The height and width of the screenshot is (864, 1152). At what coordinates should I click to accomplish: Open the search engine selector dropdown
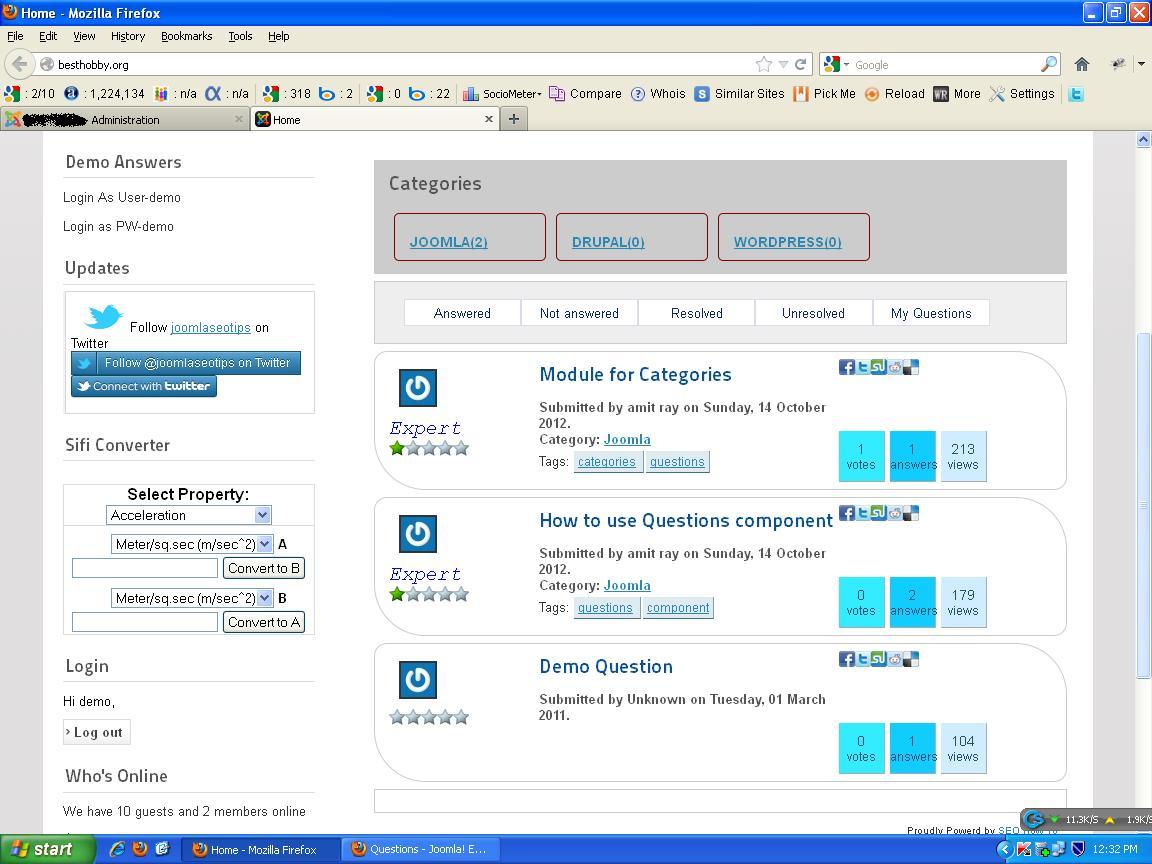coord(837,65)
